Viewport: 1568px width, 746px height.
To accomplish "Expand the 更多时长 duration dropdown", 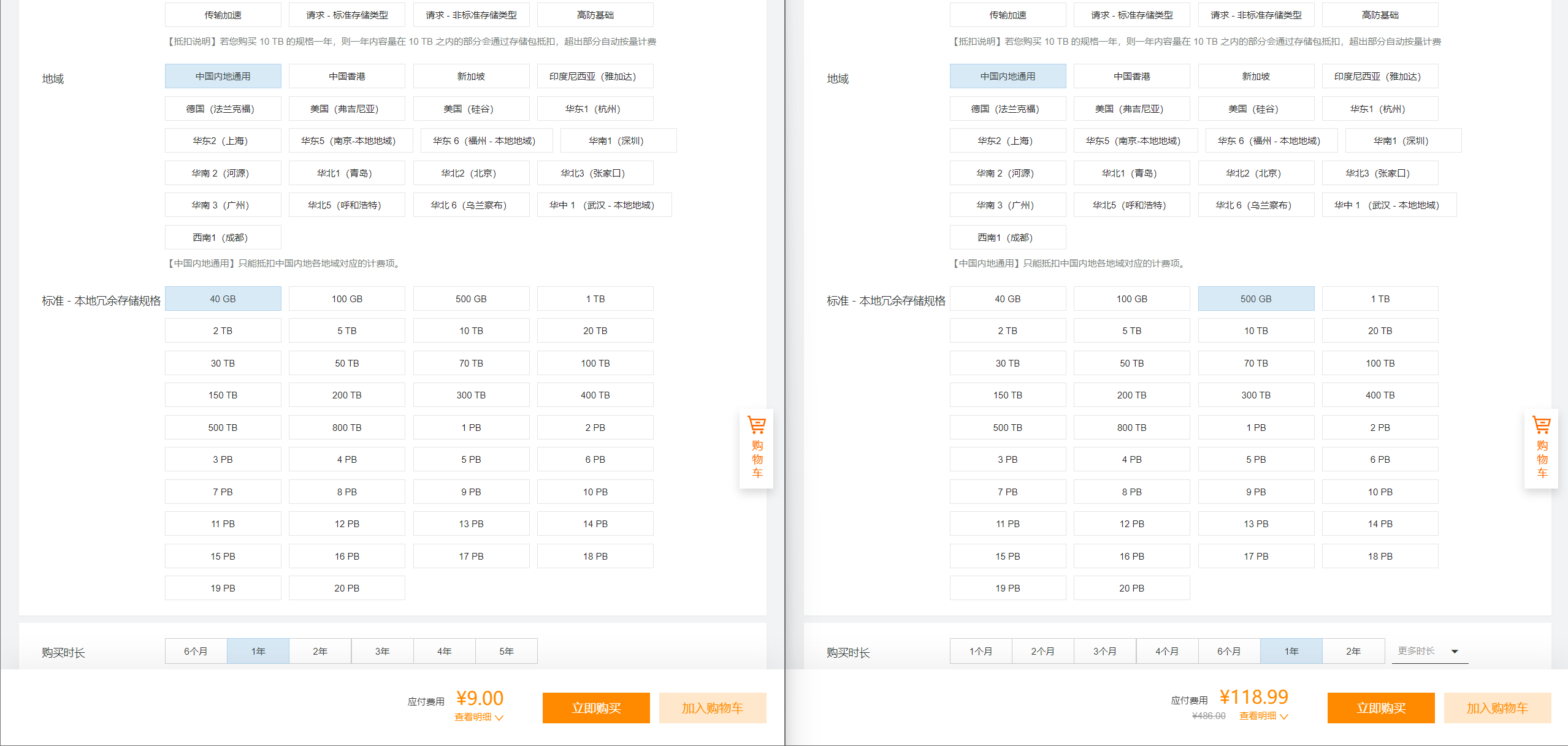I will [x=1429, y=651].
